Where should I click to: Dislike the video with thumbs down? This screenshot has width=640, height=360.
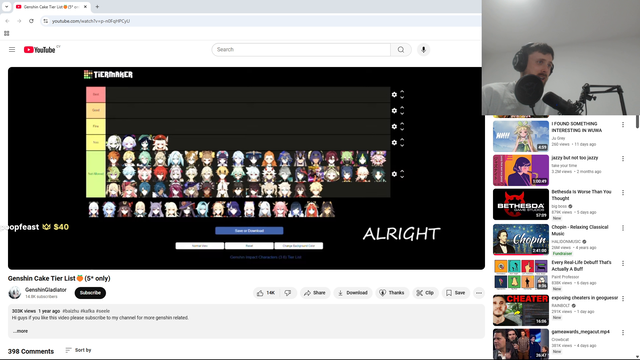288,293
